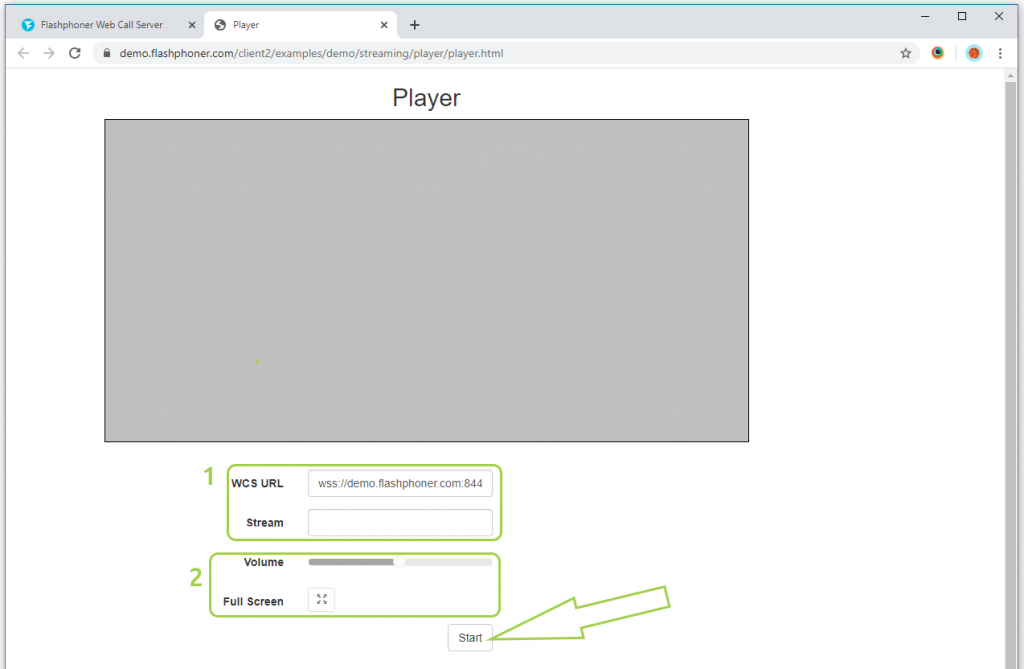
Task: Select the Player tab
Action: tap(300, 25)
